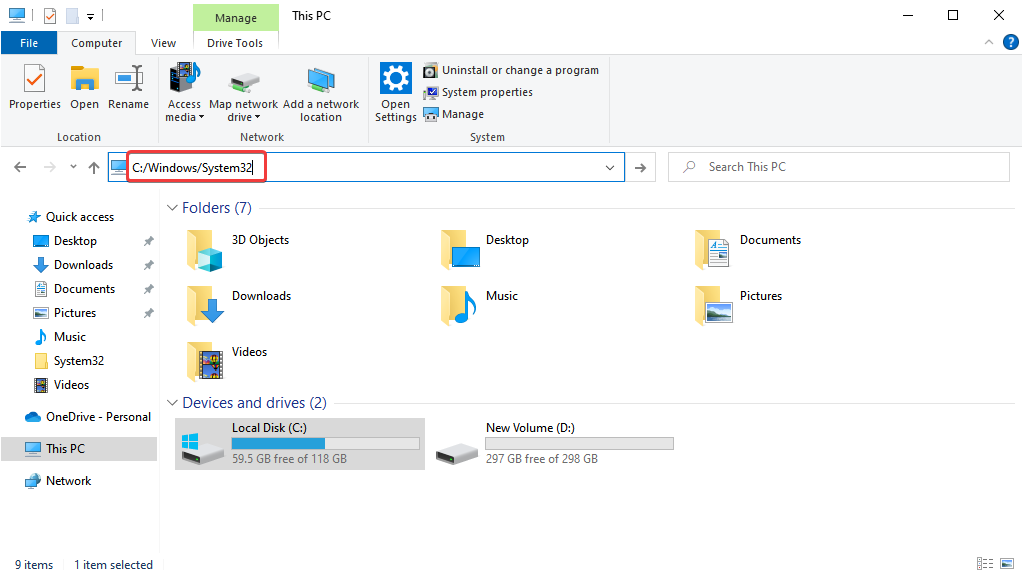Select the Desktop folder in Folders
Image resolution: width=1023 pixels, height=577 pixels.
[486, 250]
